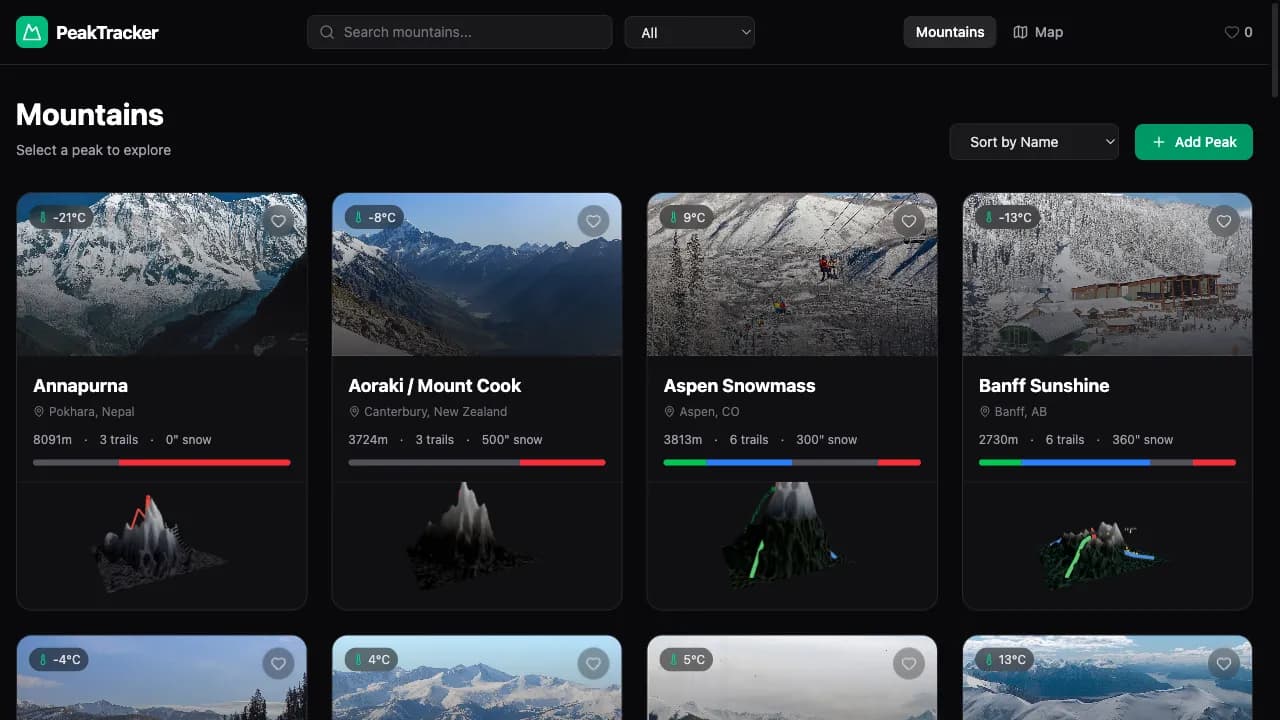This screenshot has height=720, width=1280.
Task: Click the -4°C temperature badge
Action: 58,659
